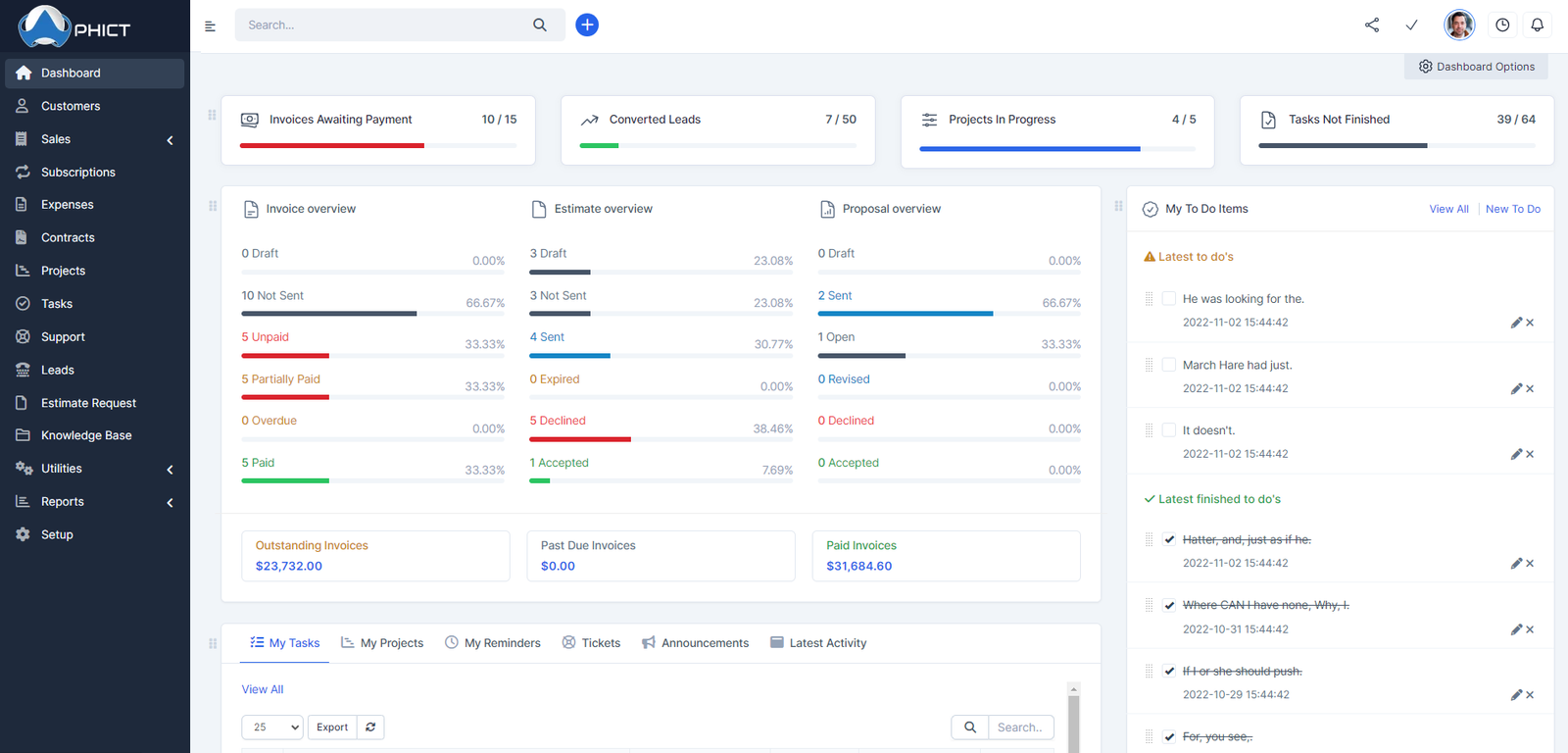Click the Invoices Awaiting Payment red progress bar
Screen dimensions: 1568x753
332,146
